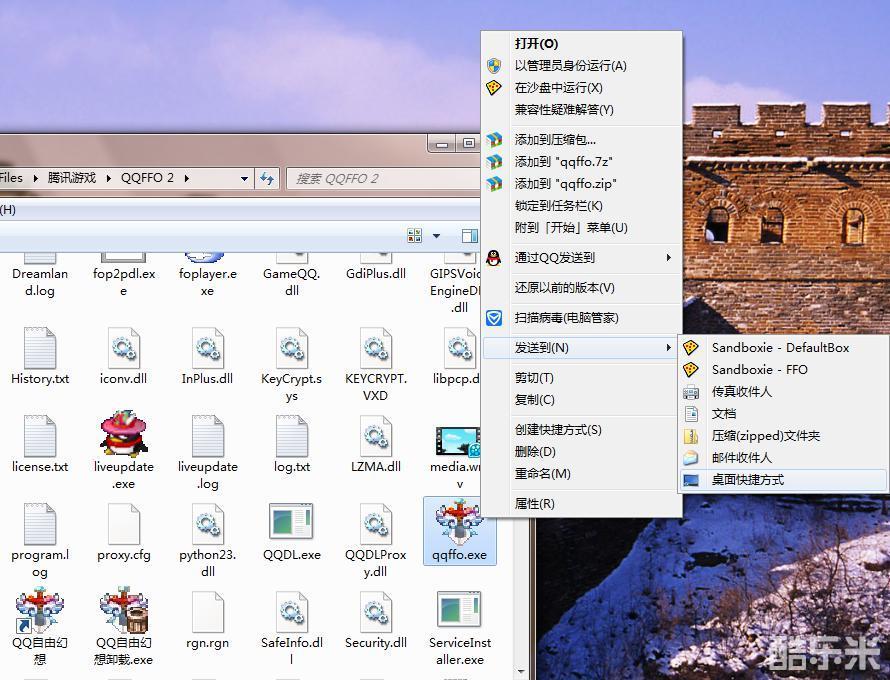
Task: Expand the arrow after QQFFO 2 breadcrumb
Action: (186, 178)
